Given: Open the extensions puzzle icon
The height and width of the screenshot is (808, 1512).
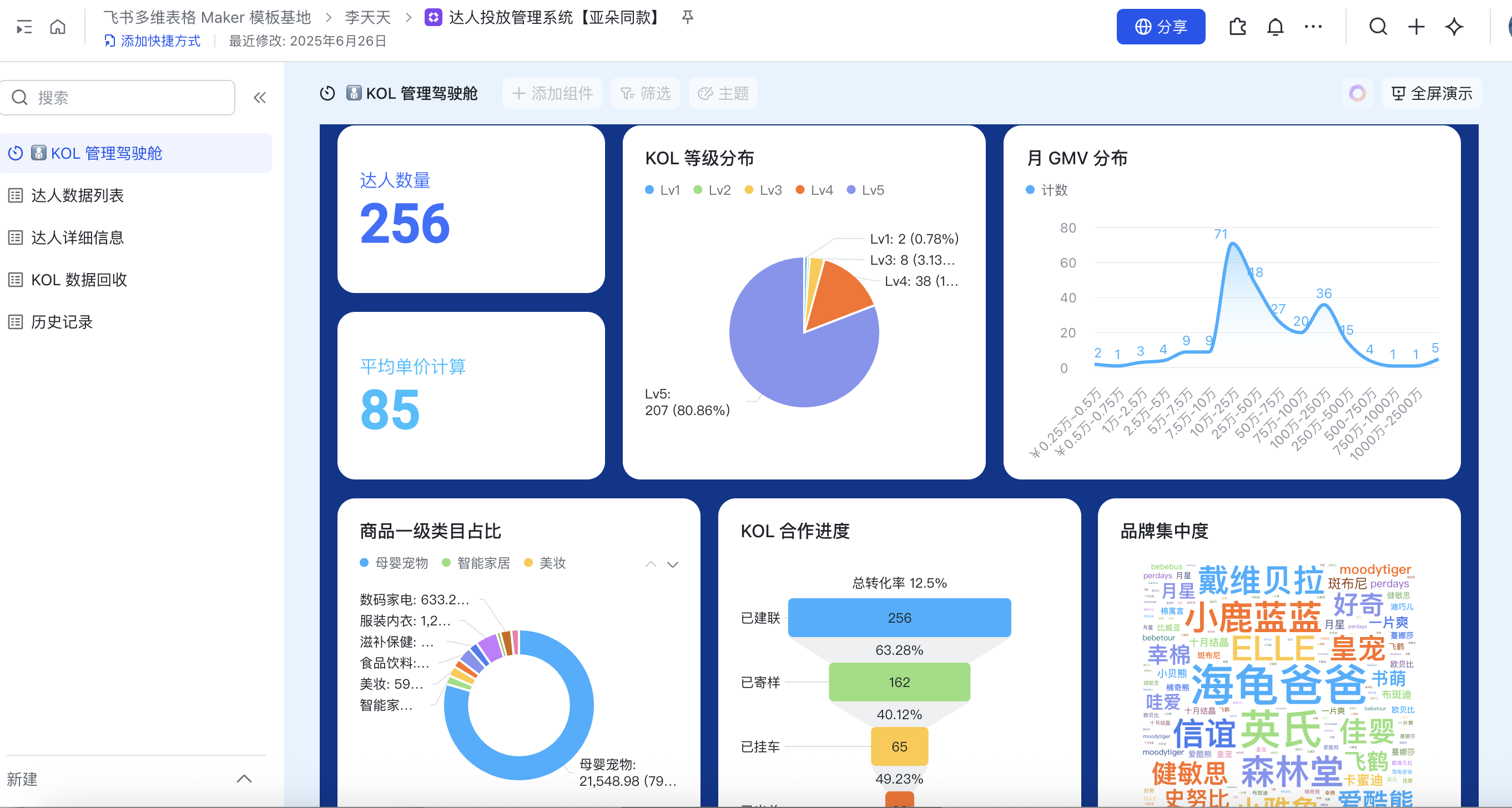Looking at the screenshot, I should point(1237,27).
